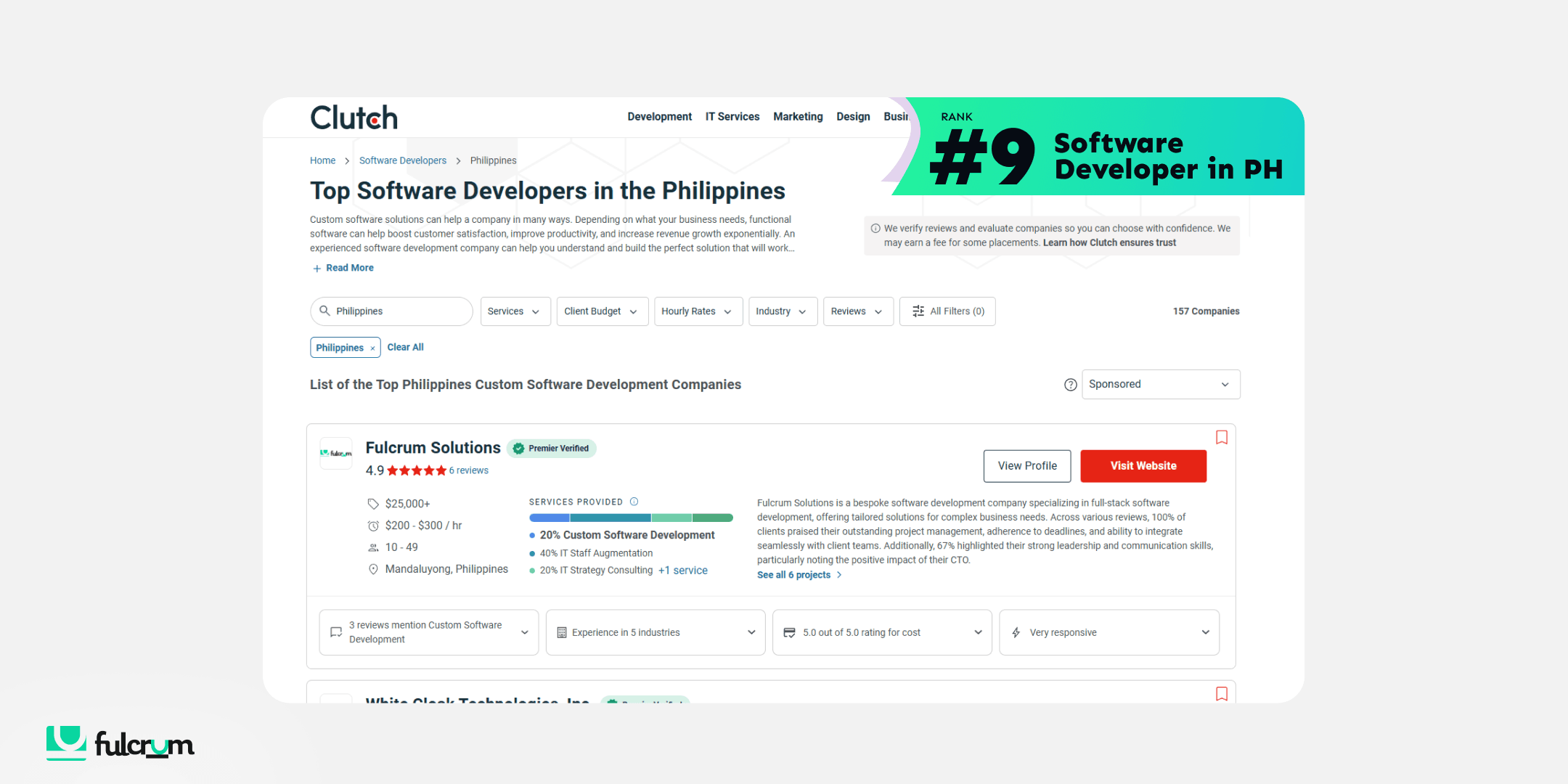Viewport: 1568px width, 784px height.
Task: Click the All Filters sliders icon
Action: click(918, 311)
